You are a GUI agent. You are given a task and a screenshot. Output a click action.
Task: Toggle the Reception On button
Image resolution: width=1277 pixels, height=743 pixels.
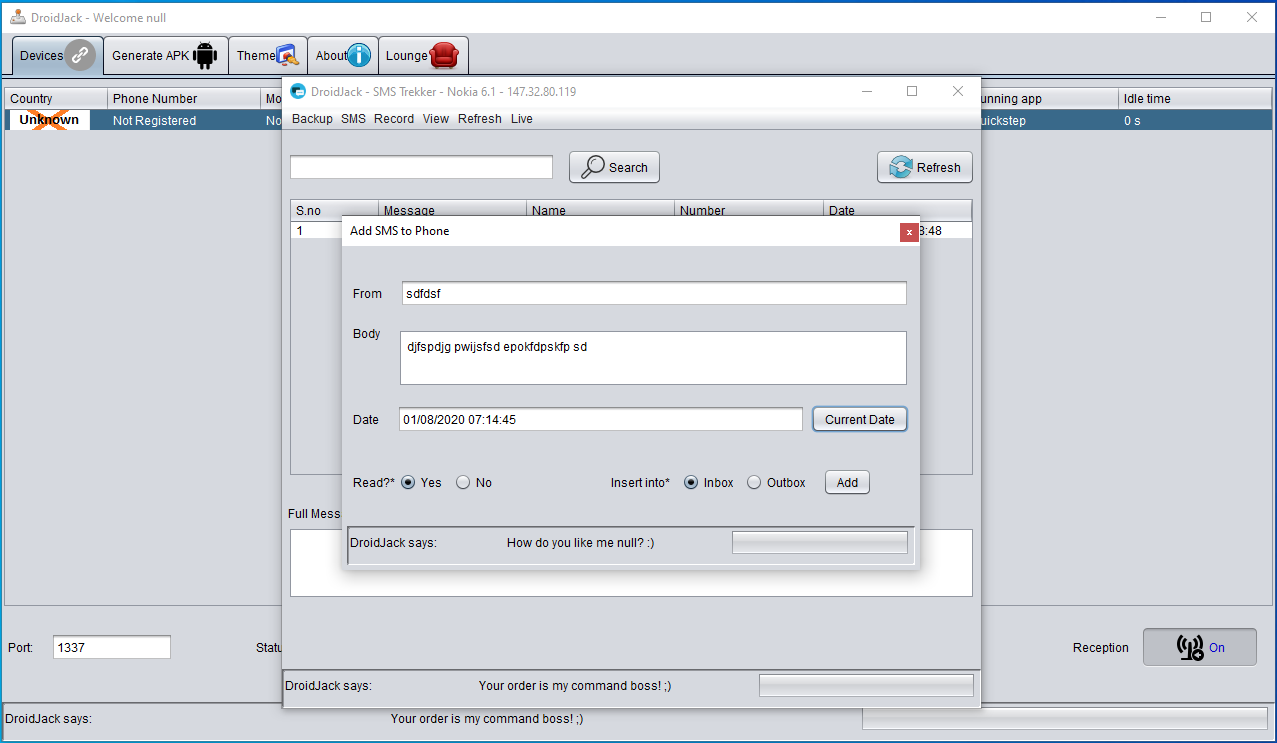click(1200, 647)
